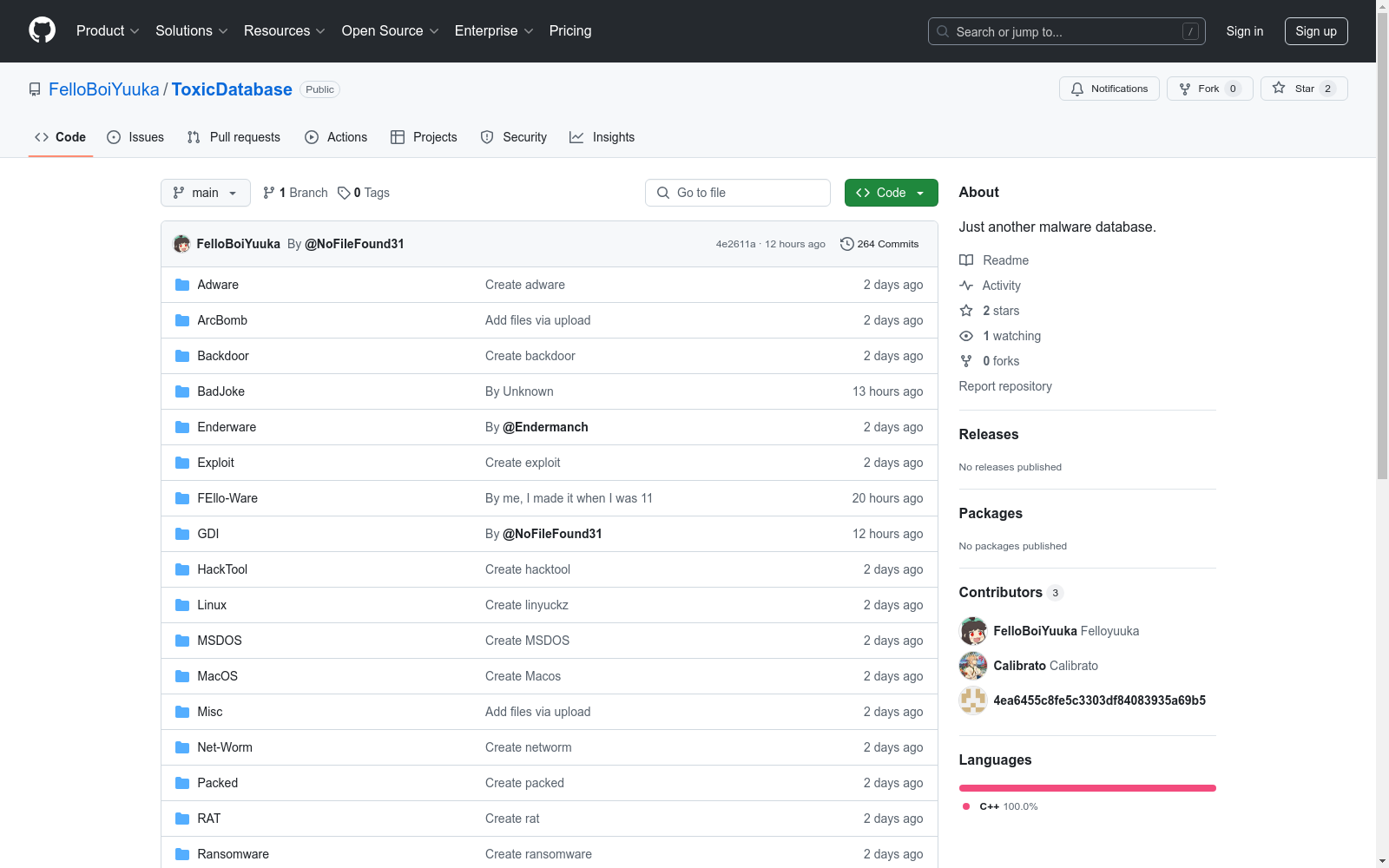
Task: Click the ArcBomb folder icon
Action: coord(182,320)
